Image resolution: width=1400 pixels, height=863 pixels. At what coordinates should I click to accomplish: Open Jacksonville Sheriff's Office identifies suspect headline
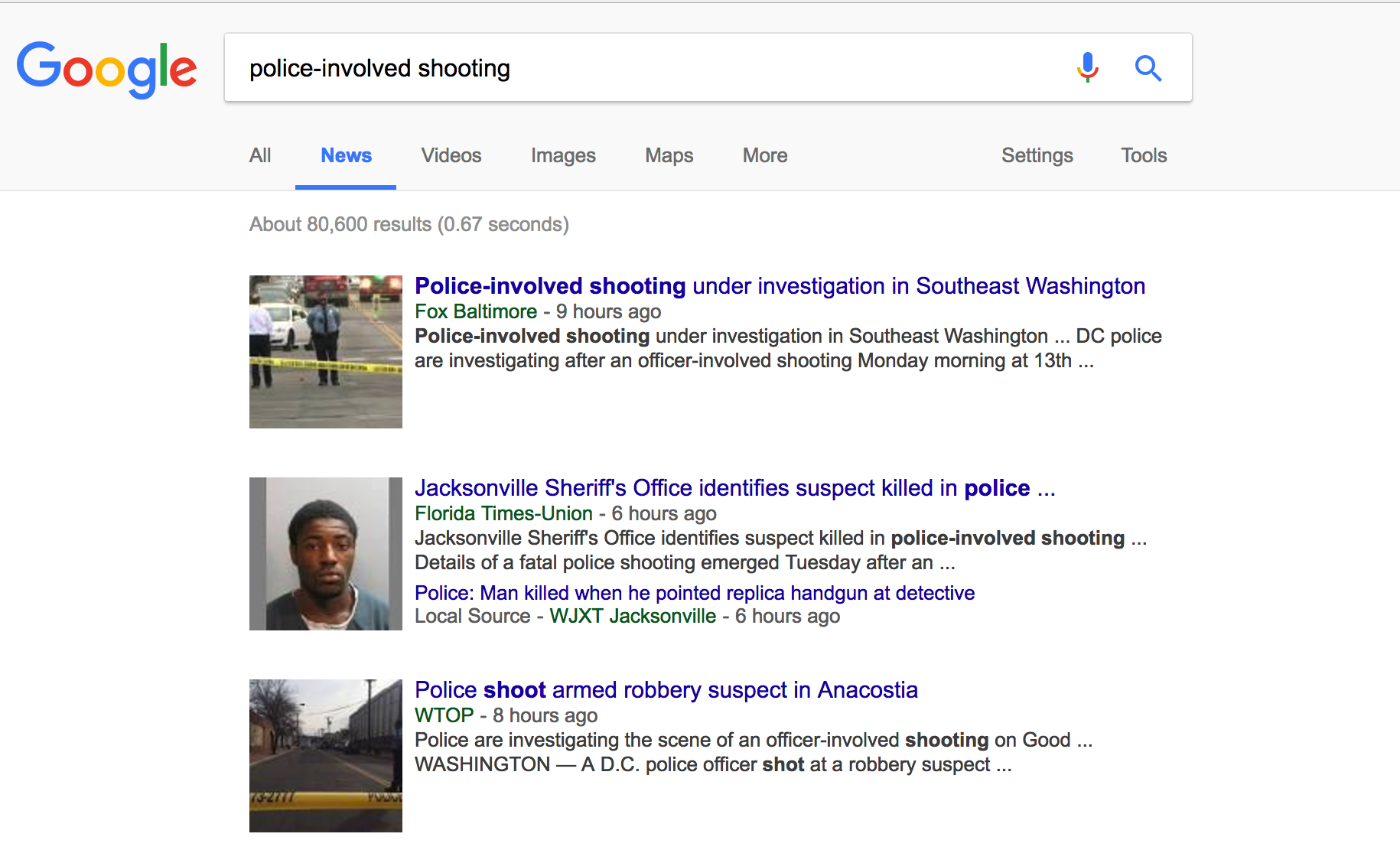pos(735,487)
